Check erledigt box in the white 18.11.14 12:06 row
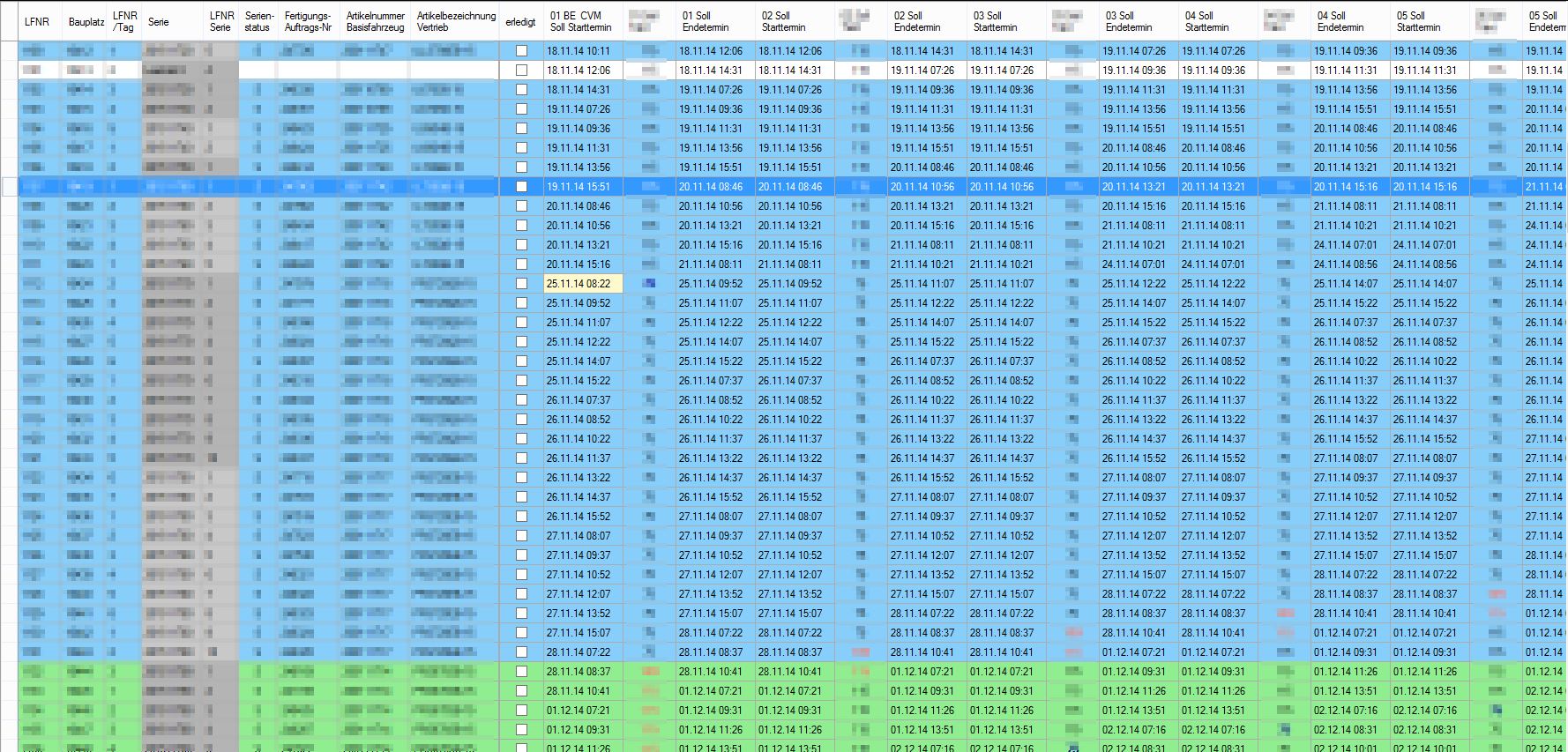 (x=521, y=71)
